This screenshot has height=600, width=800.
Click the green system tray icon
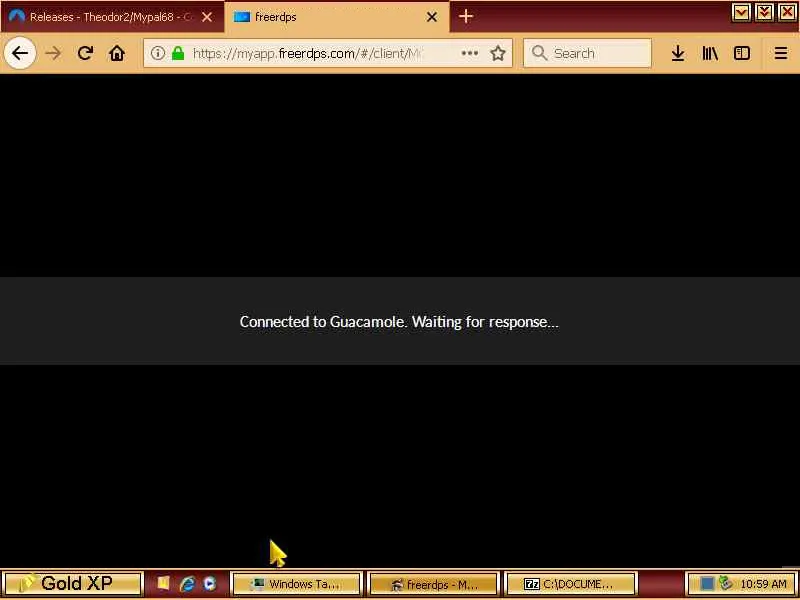(726, 583)
